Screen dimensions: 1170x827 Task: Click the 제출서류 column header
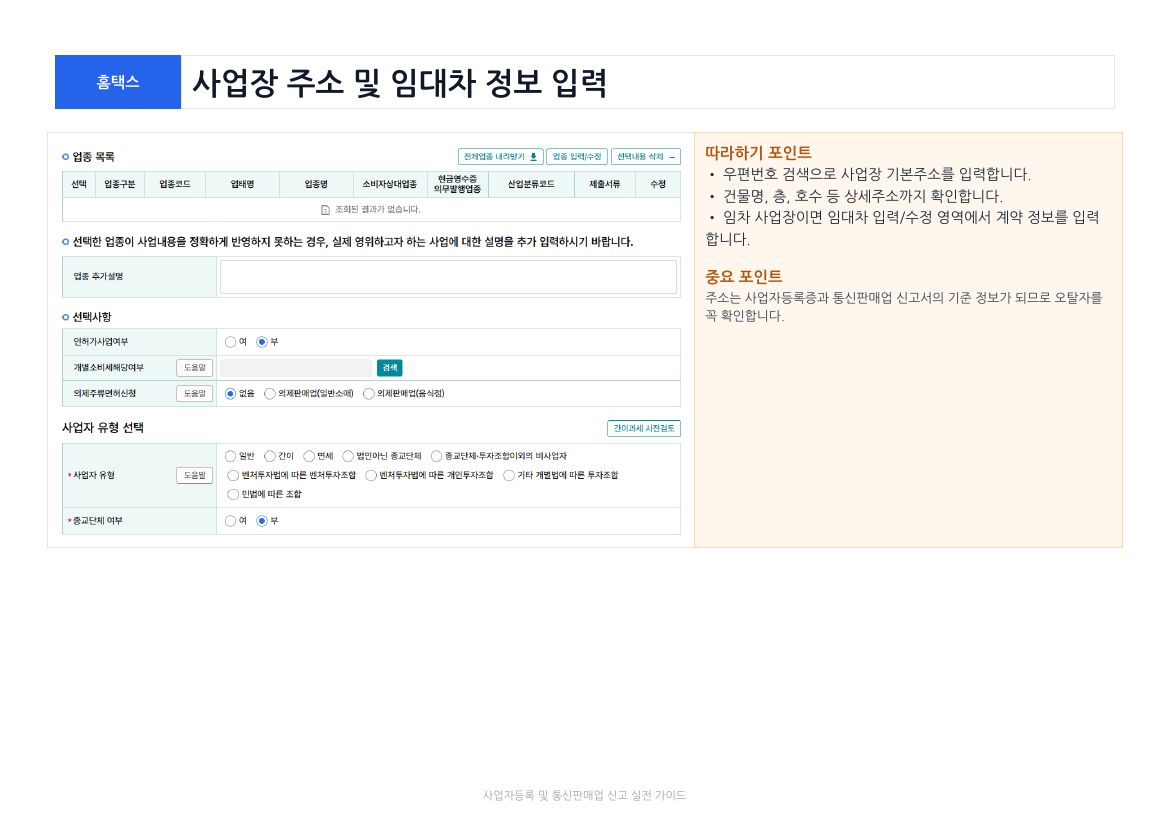[604, 184]
